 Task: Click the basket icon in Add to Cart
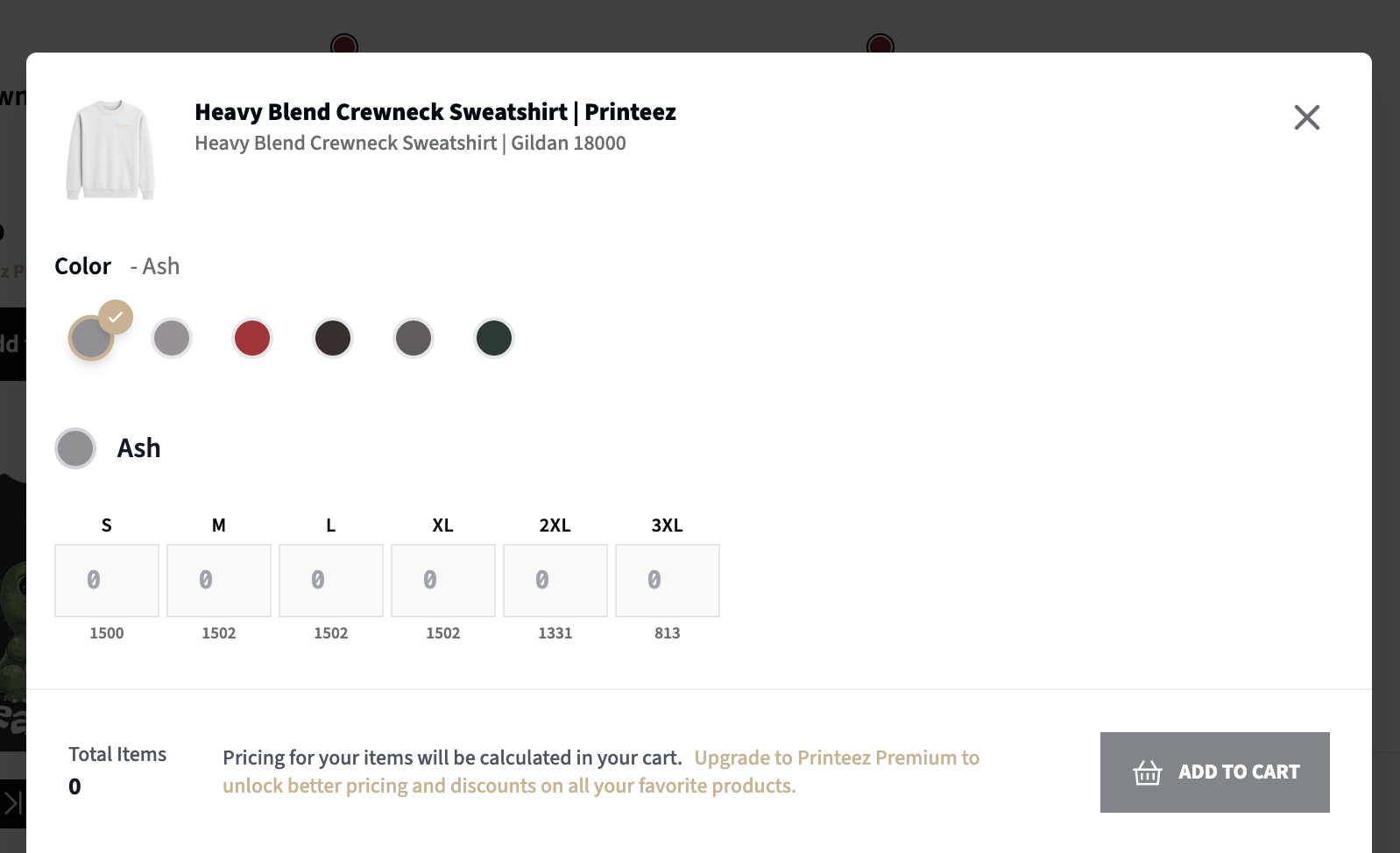tap(1148, 772)
